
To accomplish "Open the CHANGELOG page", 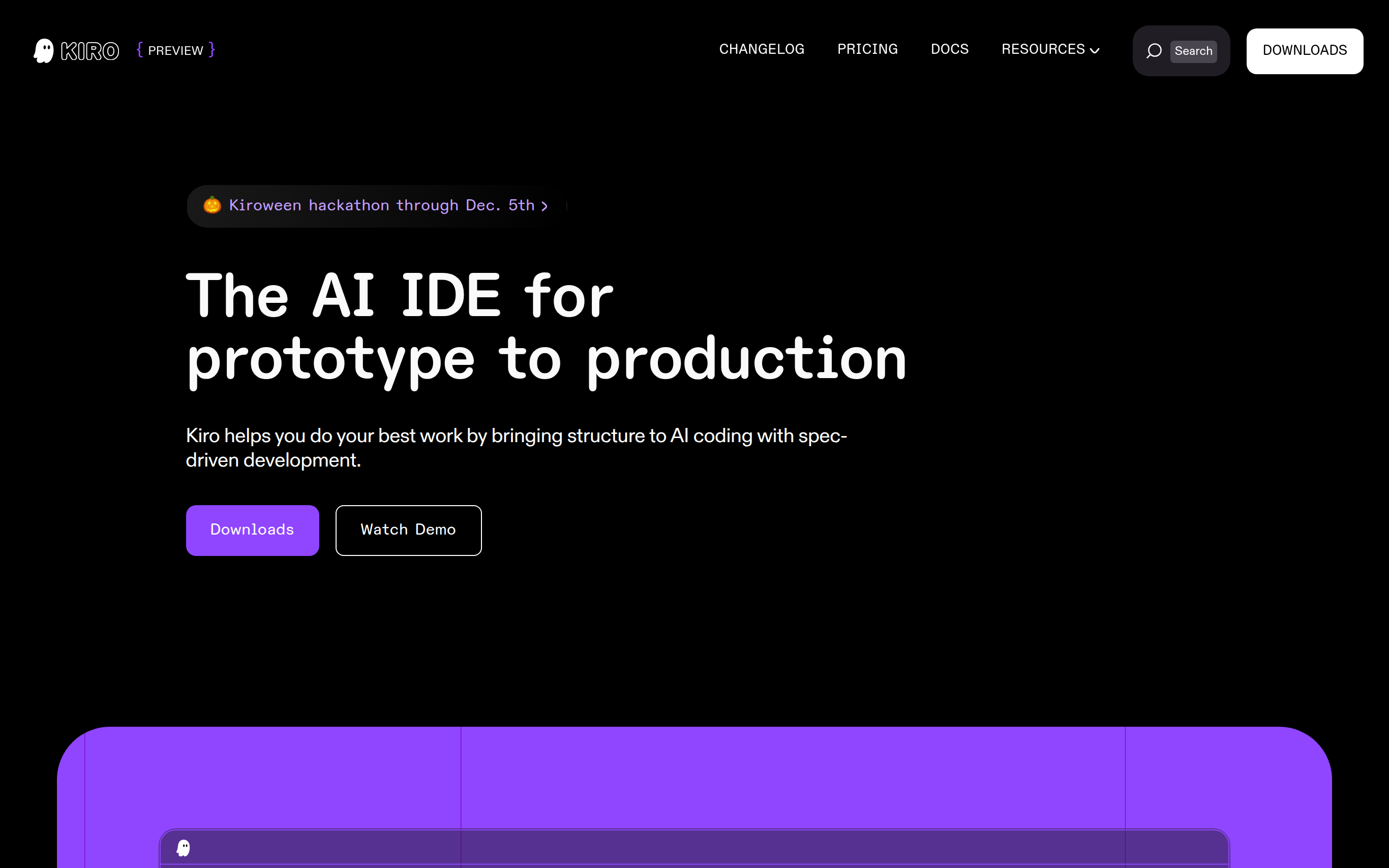I will point(762,49).
